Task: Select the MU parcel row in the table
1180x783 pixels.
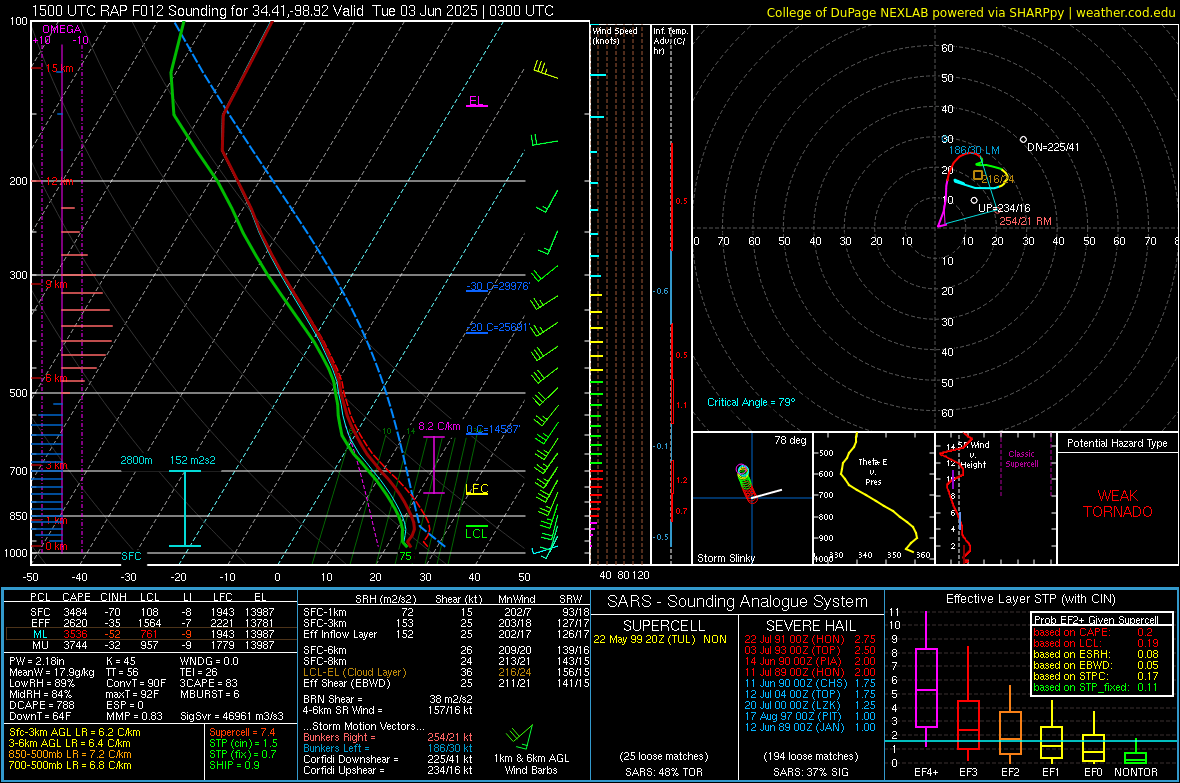Action: coord(151,645)
